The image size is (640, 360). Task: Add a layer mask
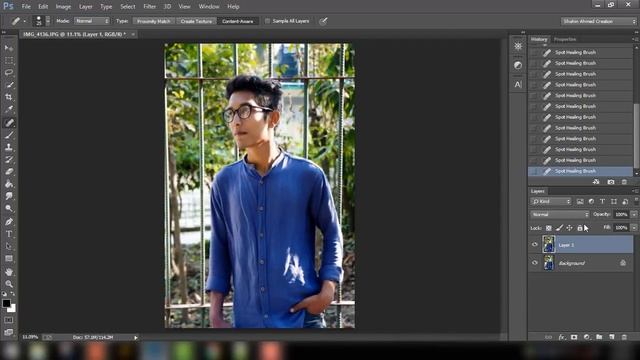click(574, 337)
